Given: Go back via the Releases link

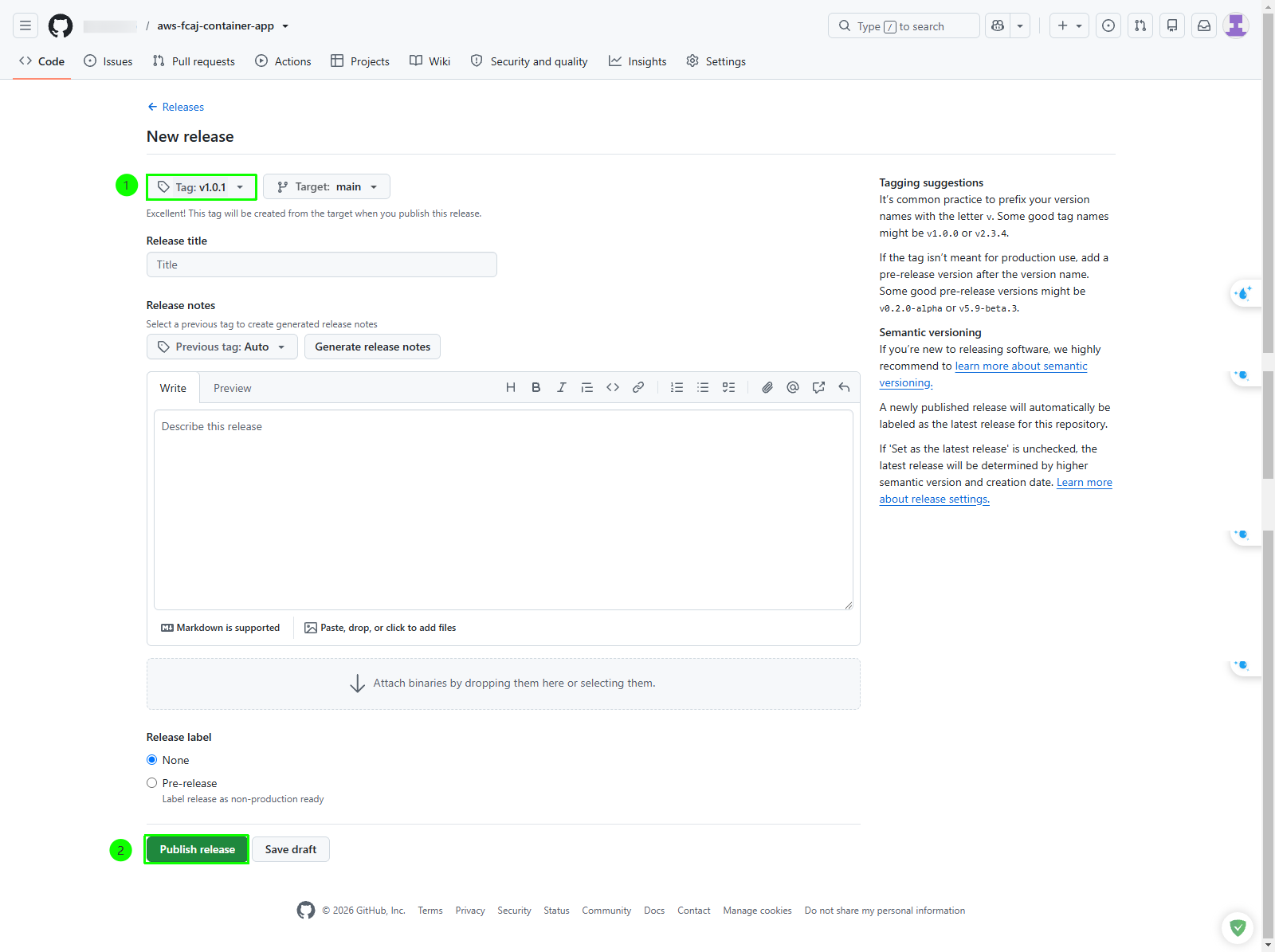Looking at the screenshot, I should 175,107.
